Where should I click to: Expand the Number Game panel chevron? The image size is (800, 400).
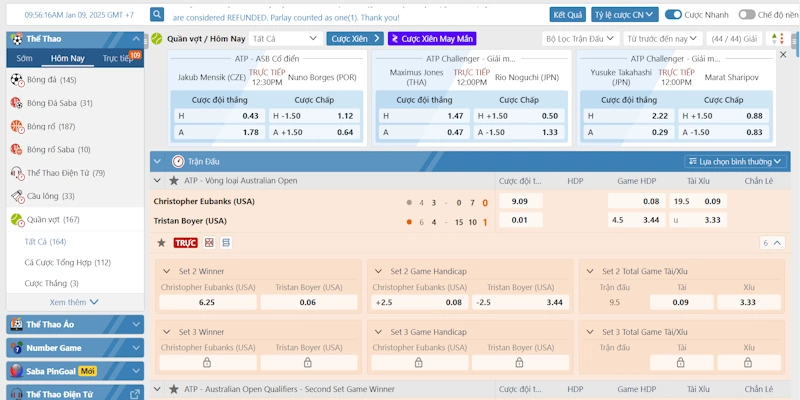[x=136, y=347]
